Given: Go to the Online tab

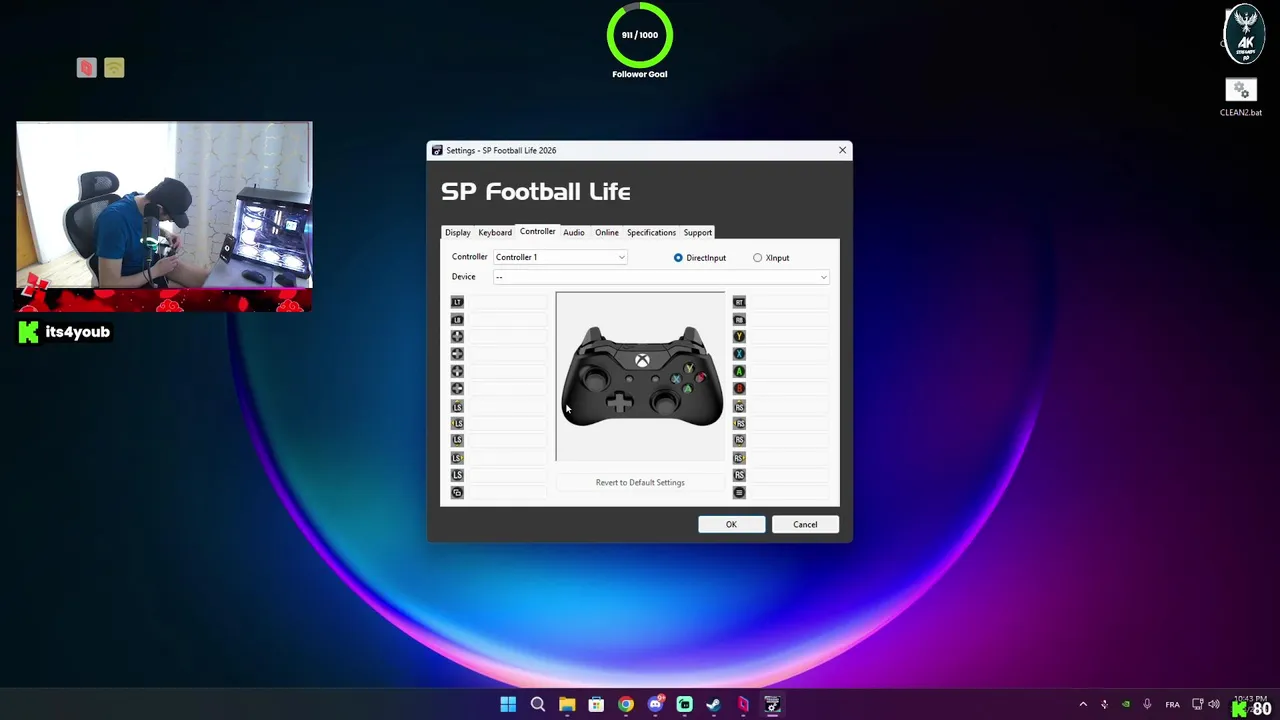Looking at the screenshot, I should 607,232.
